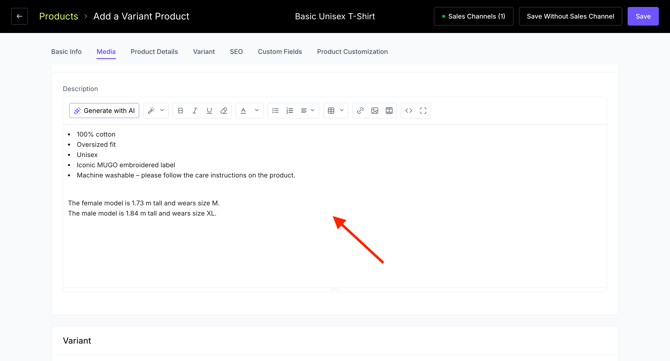Insert an image into description
Image resolution: width=670 pixels, height=361 pixels.
coord(375,111)
